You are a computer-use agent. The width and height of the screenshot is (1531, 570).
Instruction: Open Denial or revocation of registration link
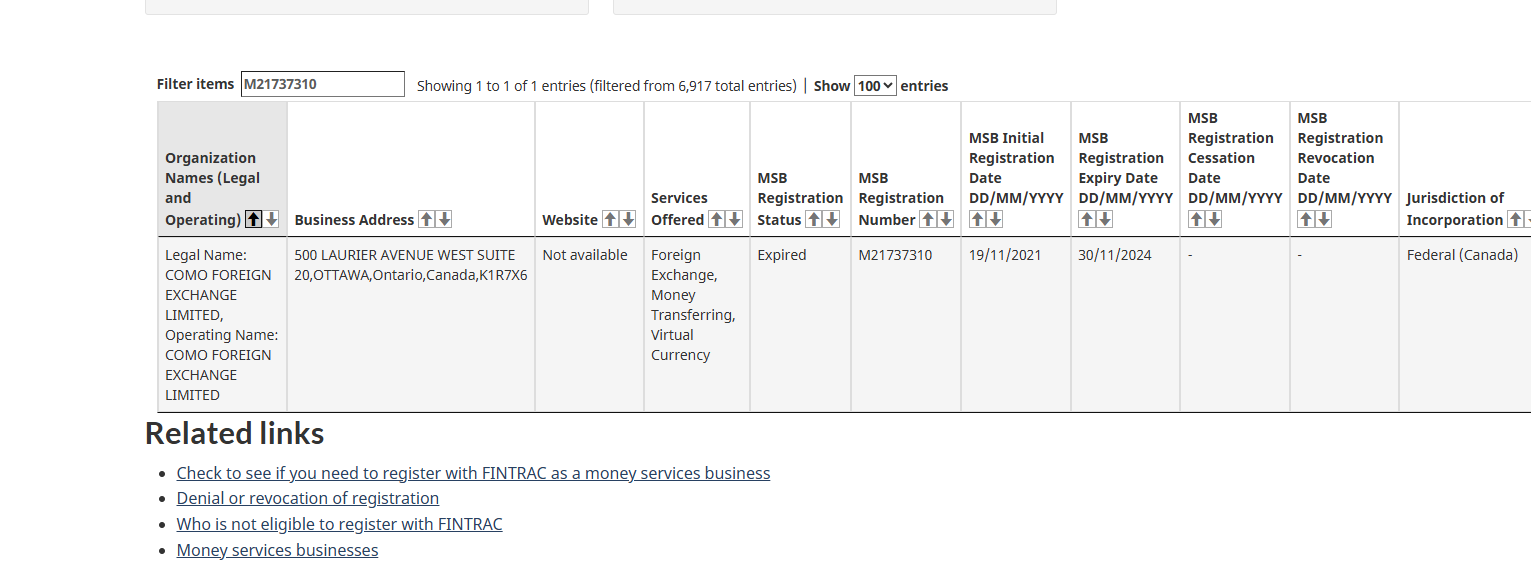[307, 498]
